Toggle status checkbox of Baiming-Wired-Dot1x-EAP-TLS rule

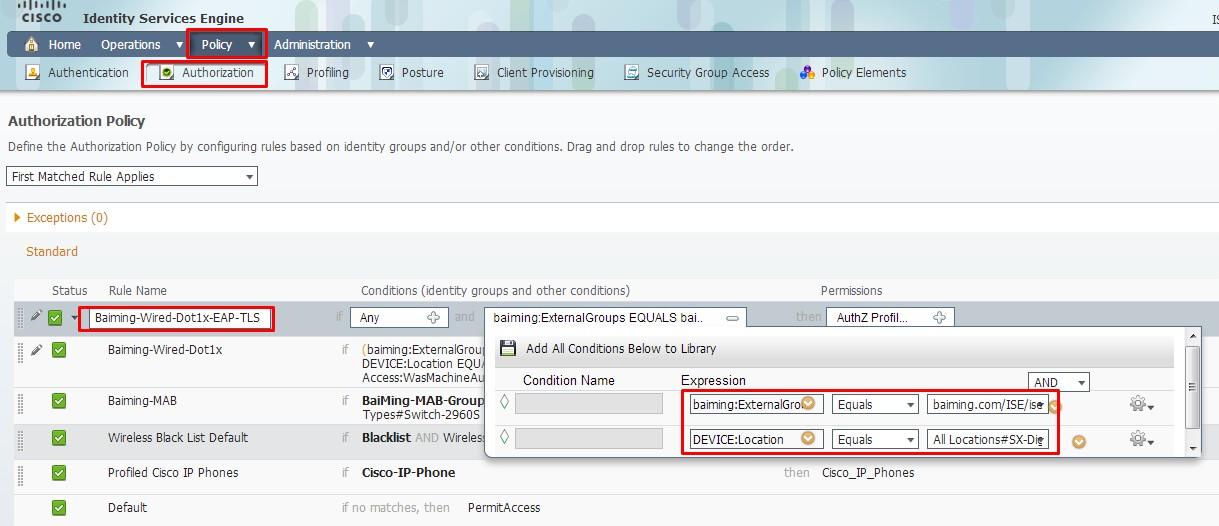pos(56,318)
